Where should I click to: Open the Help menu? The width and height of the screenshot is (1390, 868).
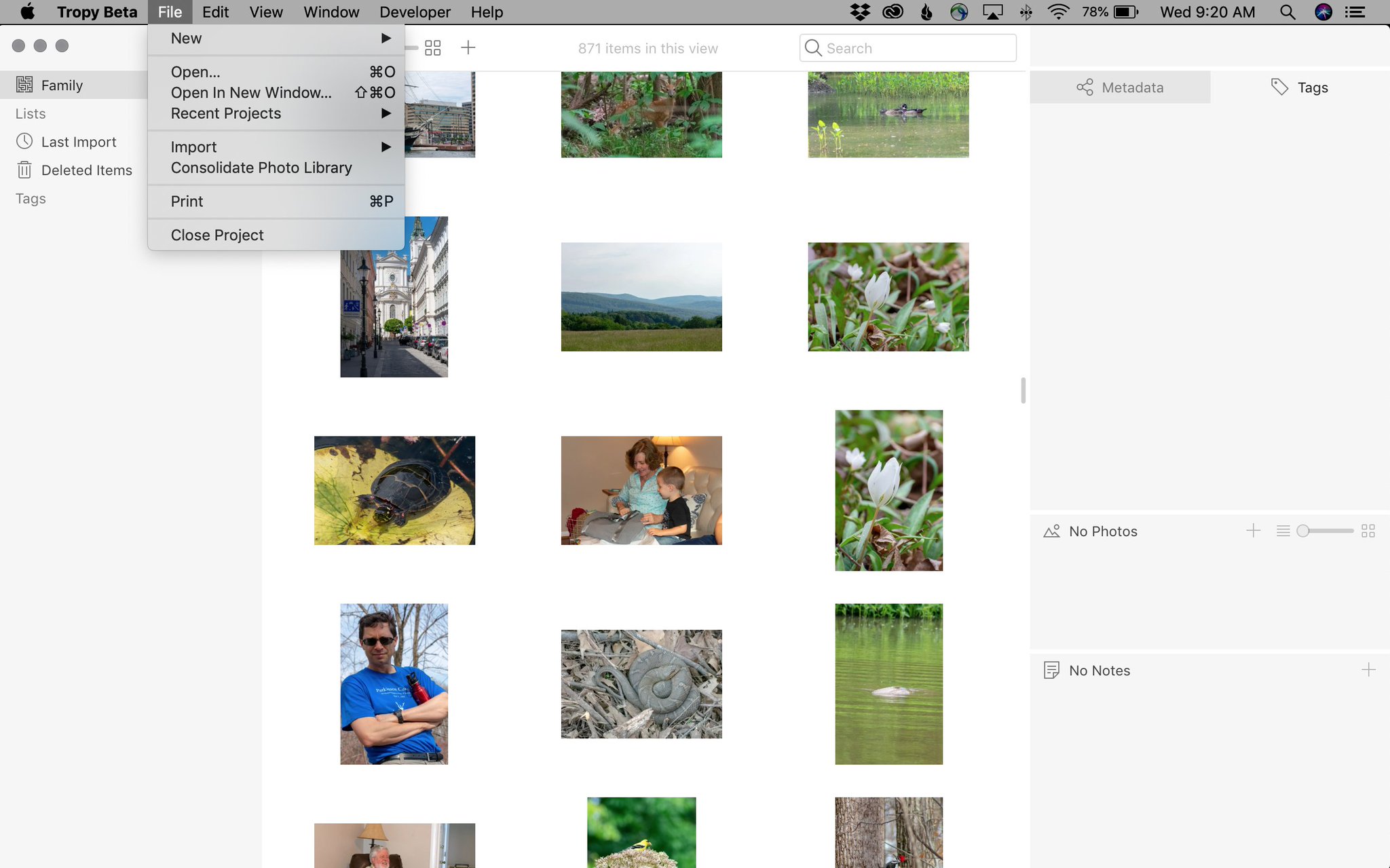tap(487, 12)
